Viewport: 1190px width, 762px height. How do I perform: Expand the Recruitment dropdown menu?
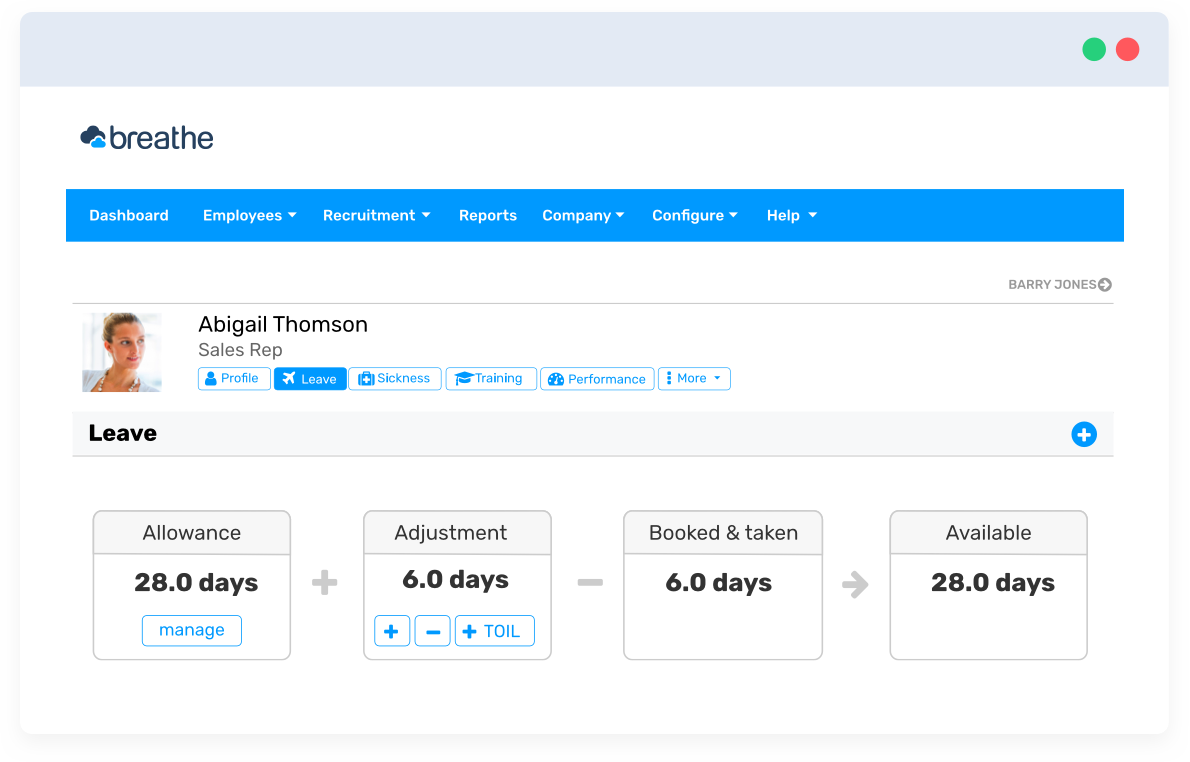[376, 216]
